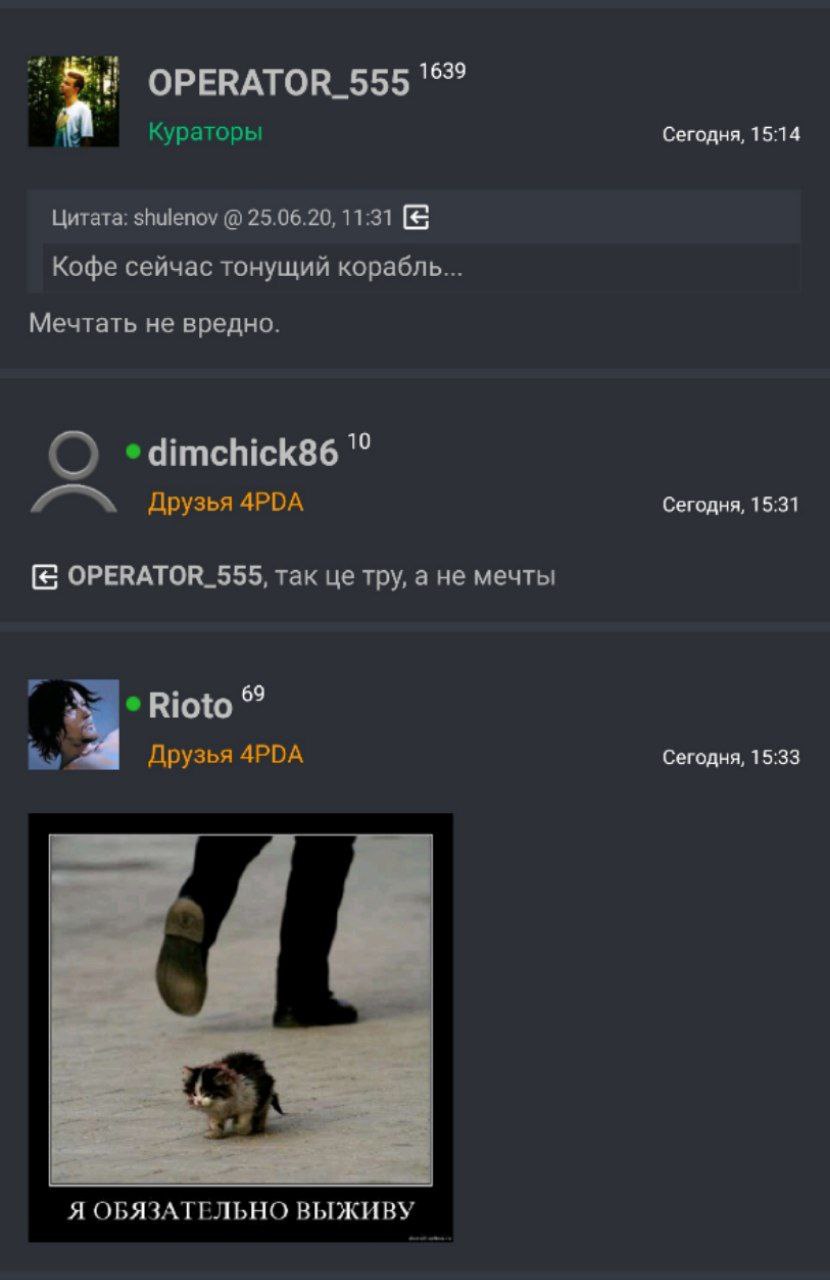Open the kitten demotivator image
The width and height of the screenshot is (830, 1280).
coord(240,1027)
